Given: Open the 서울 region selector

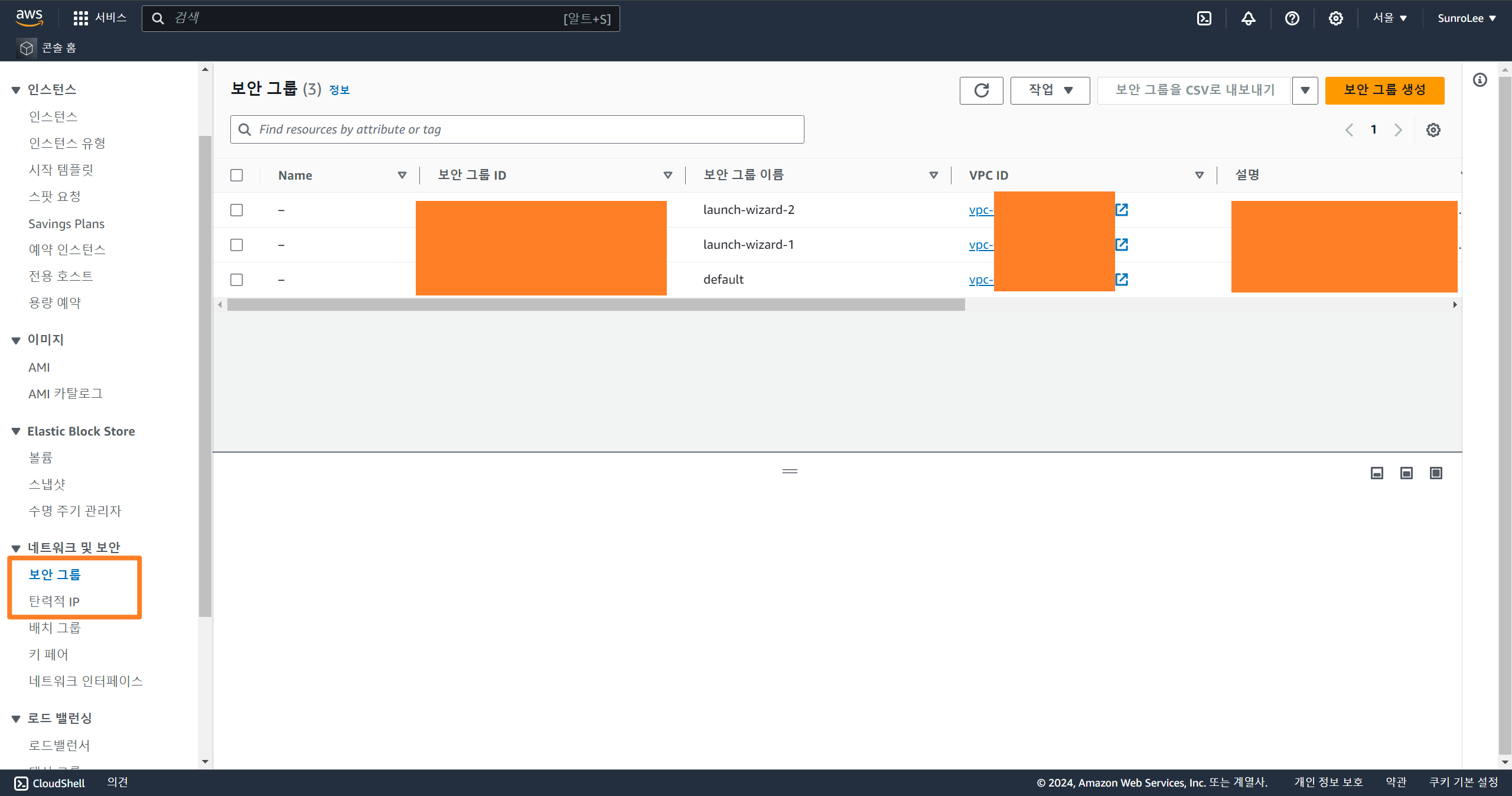Looking at the screenshot, I should click(x=1389, y=18).
